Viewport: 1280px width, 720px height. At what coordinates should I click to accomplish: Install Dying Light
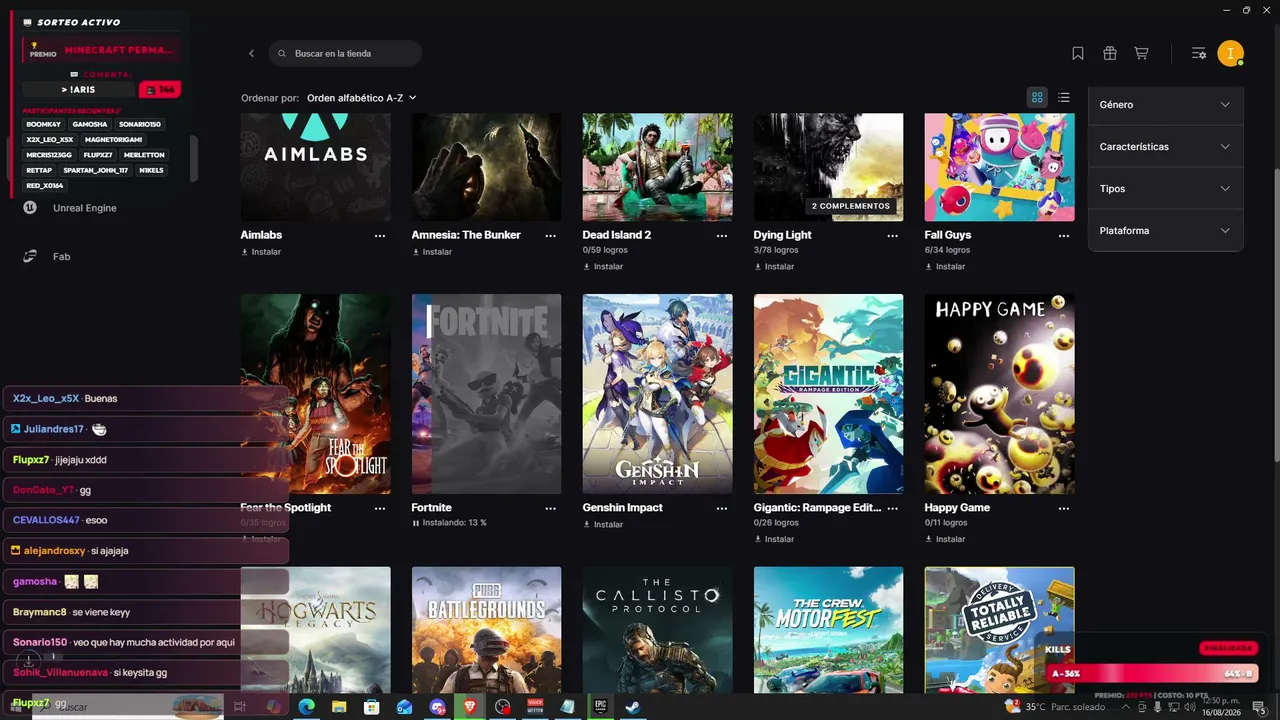[774, 267]
